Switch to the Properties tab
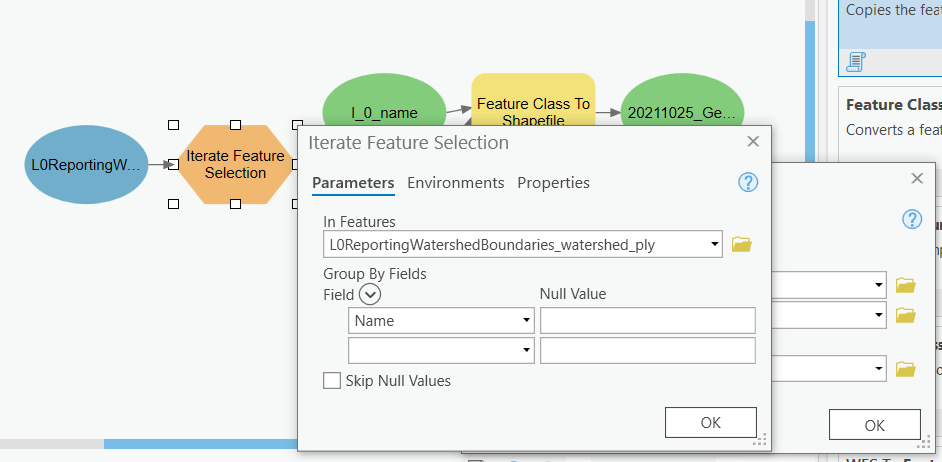Screen dimensions: 942x462 [553, 182]
